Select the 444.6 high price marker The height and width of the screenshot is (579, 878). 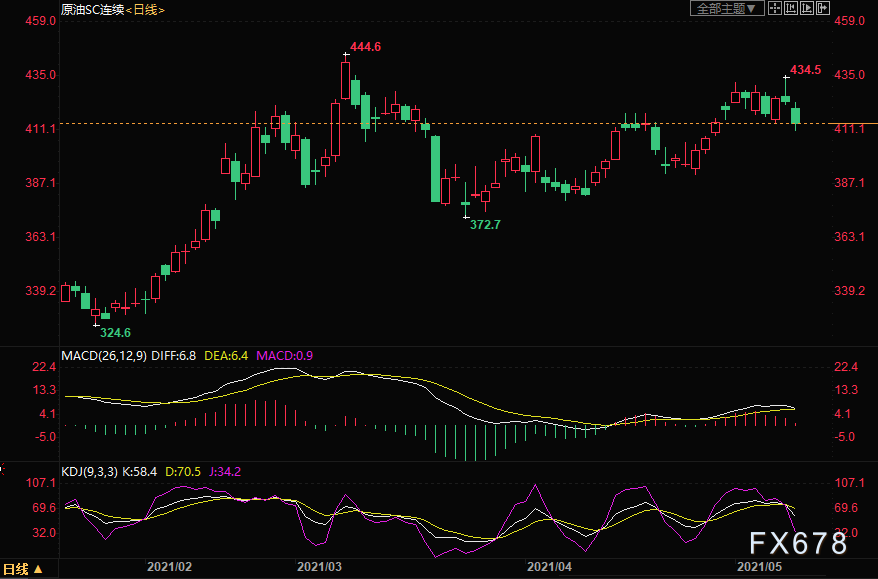364,47
